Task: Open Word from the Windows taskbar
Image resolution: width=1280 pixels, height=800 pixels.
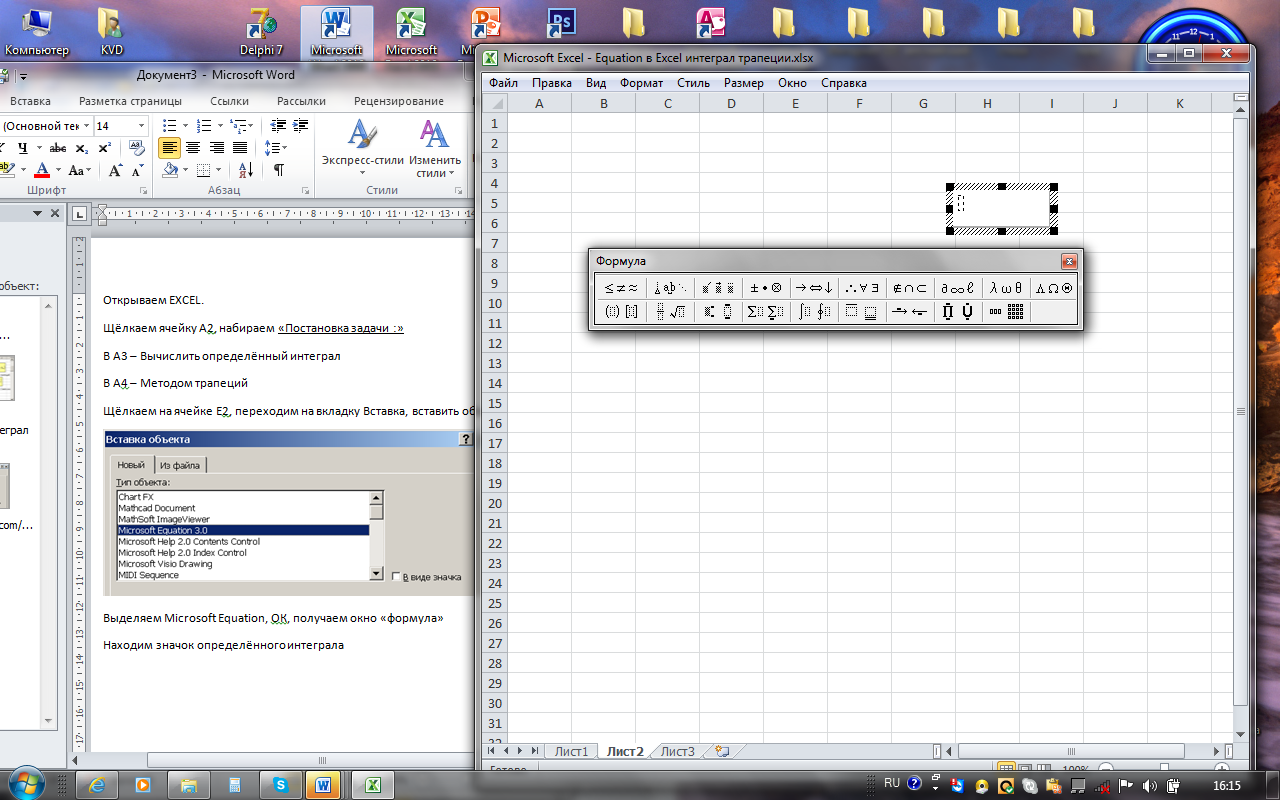Action: pyautogui.click(x=323, y=785)
